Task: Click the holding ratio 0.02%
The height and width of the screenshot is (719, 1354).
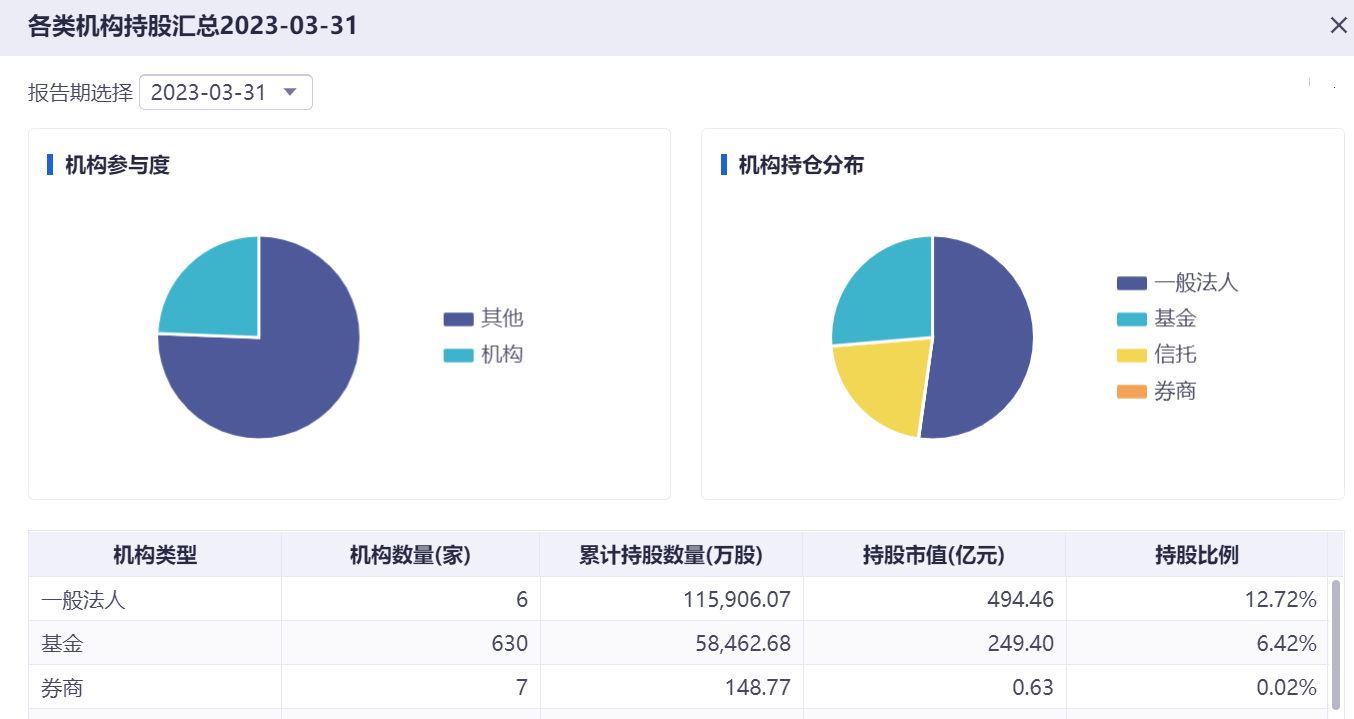Action: click(x=1286, y=688)
